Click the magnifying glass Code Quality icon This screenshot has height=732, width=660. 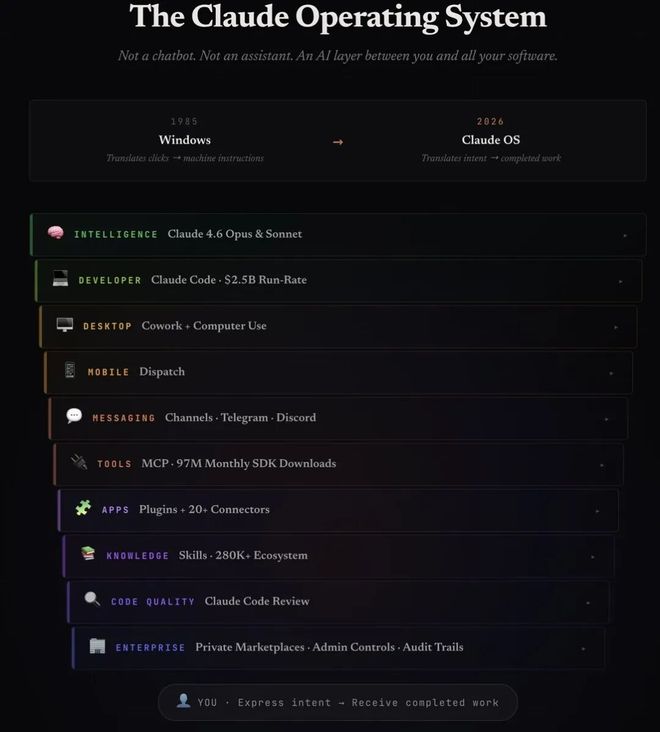coord(93,600)
